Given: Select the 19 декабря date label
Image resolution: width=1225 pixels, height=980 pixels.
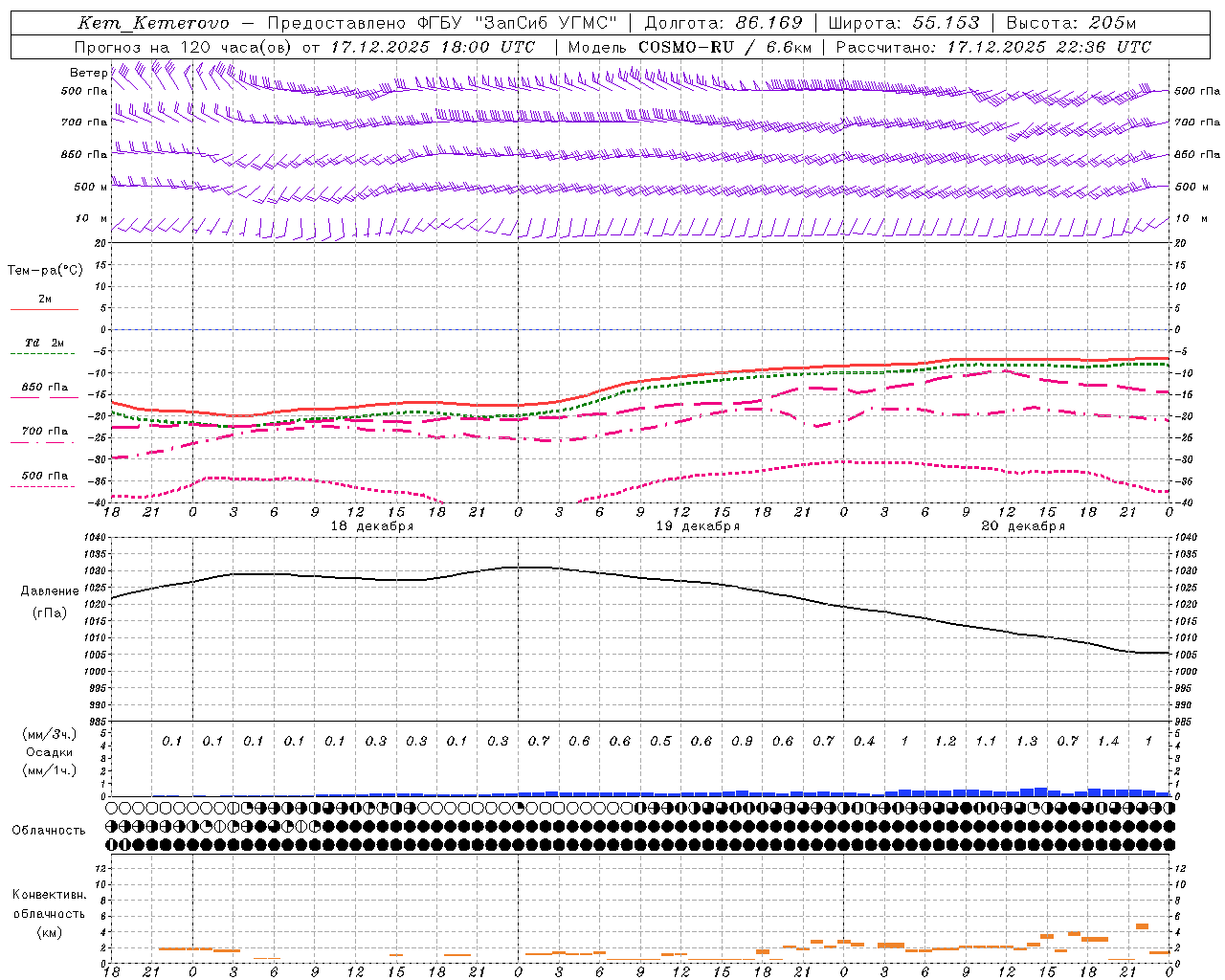Looking at the screenshot, I should 698,526.
